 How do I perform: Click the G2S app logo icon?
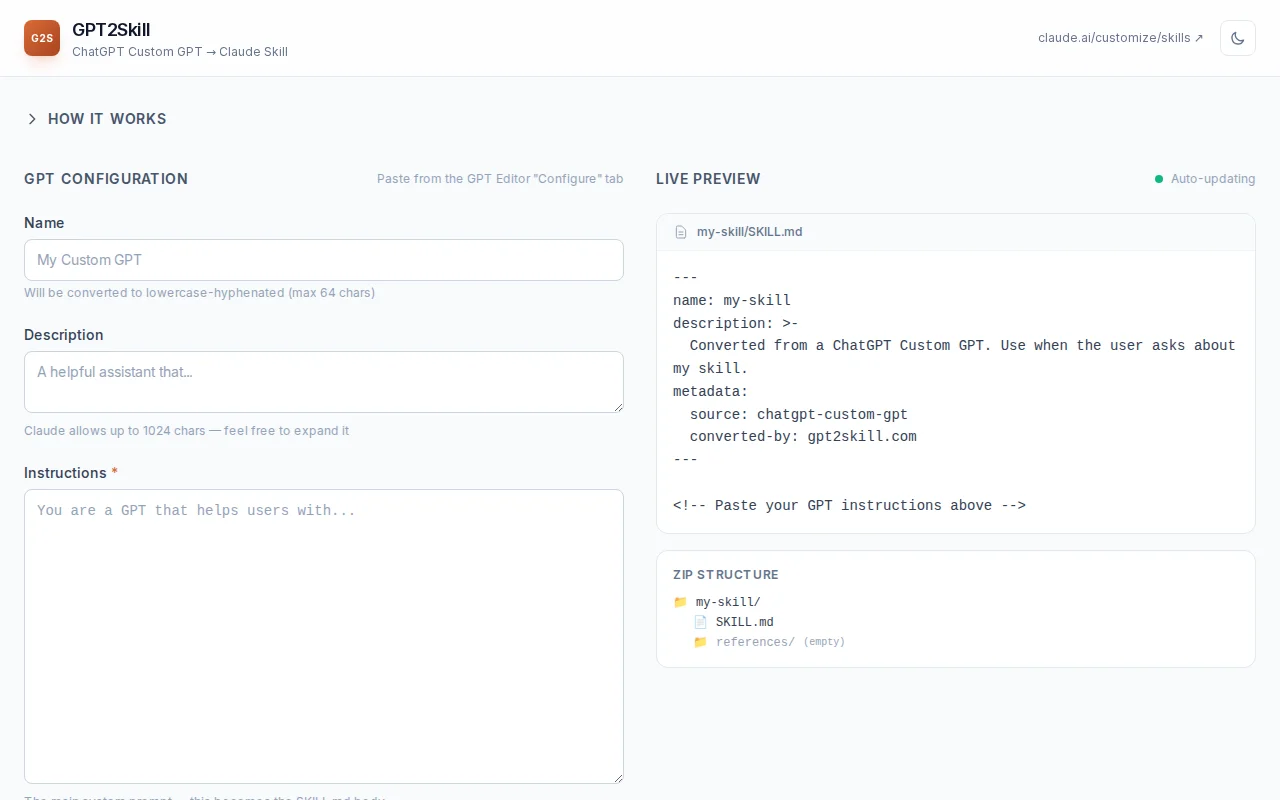pos(42,38)
